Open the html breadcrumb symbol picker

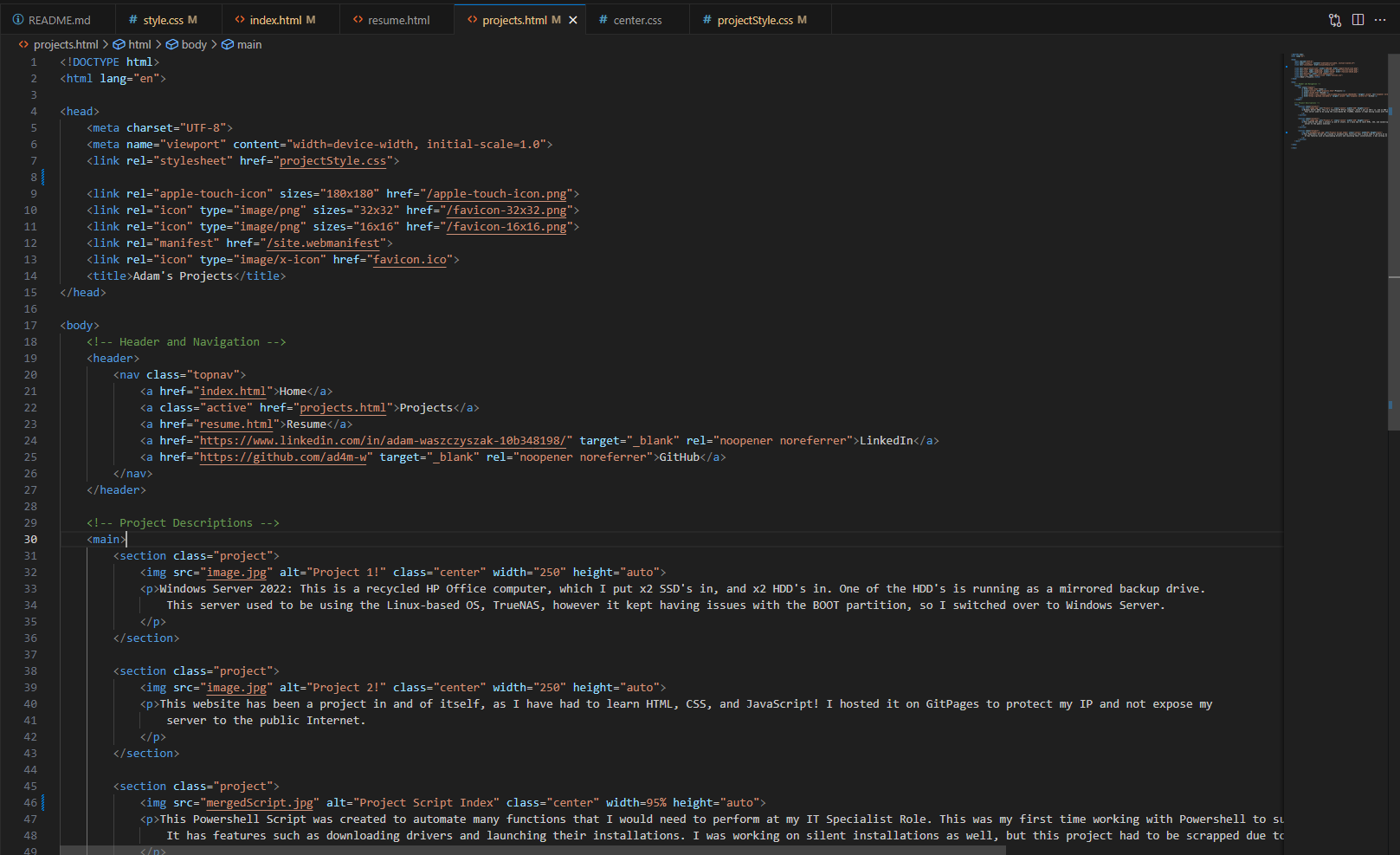point(139,44)
